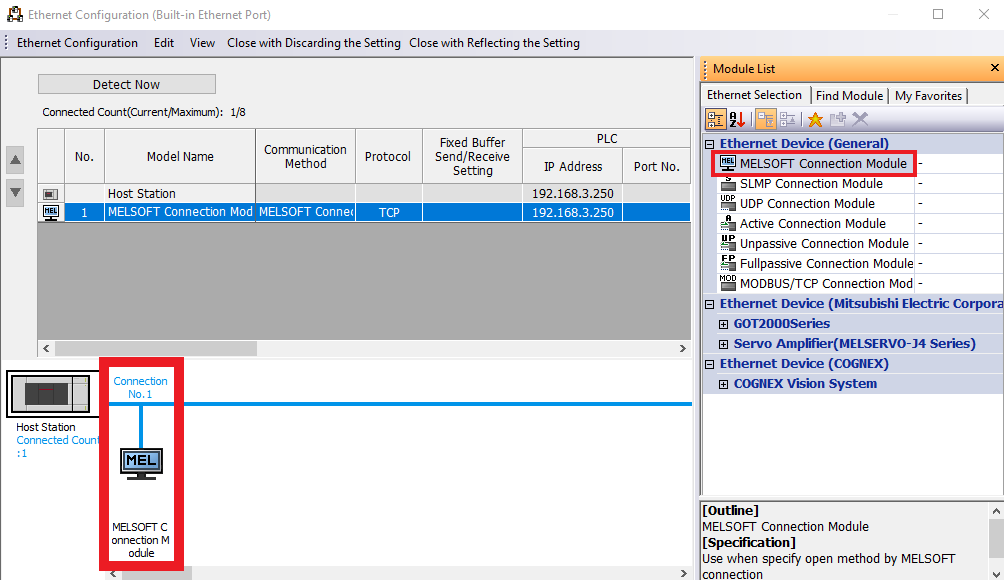Viewport: 1004px width, 580px height.
Task: Select Unpassive Connection Module text
Action: tap(824, 243)
